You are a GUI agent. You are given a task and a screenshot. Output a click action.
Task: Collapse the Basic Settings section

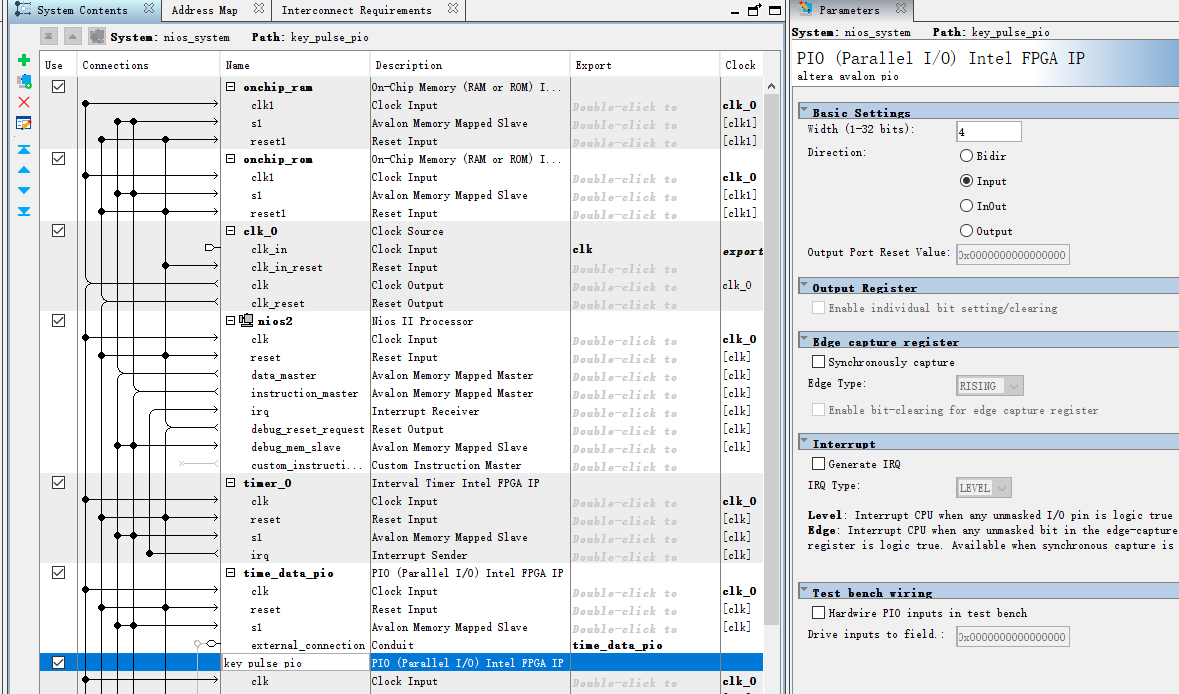804,109
